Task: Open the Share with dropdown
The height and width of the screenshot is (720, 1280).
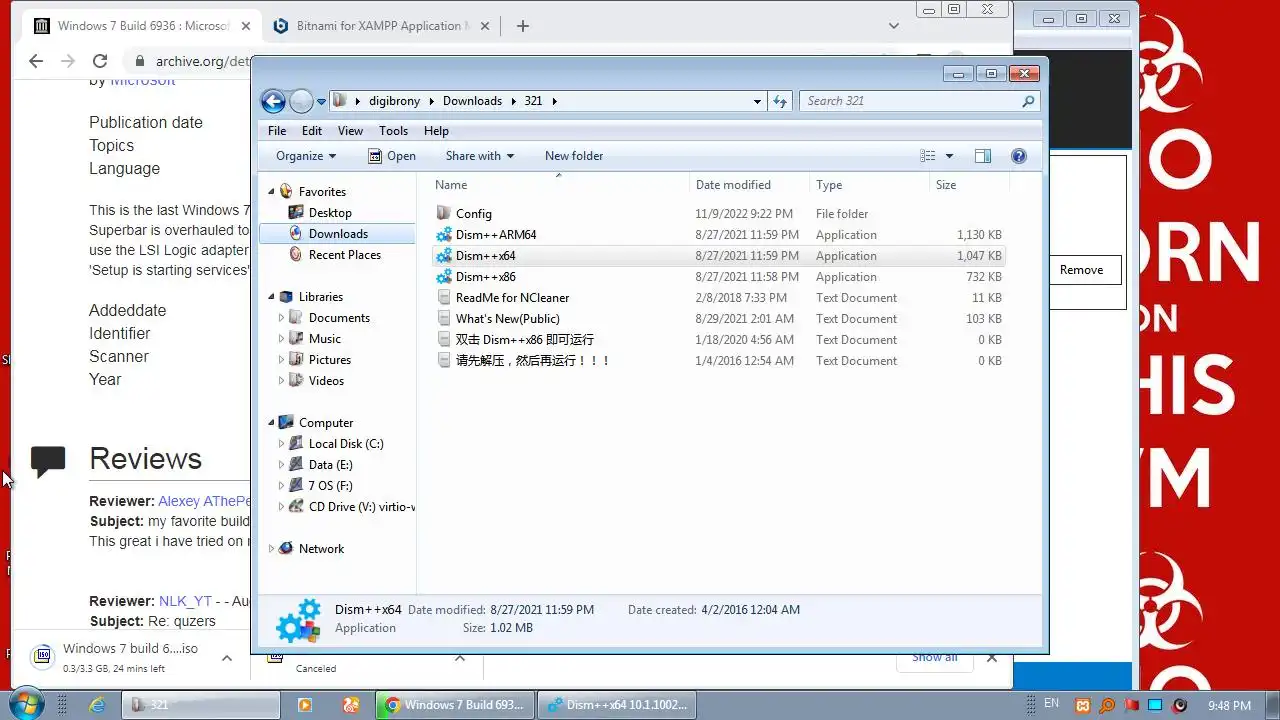Action: point(479,156)
